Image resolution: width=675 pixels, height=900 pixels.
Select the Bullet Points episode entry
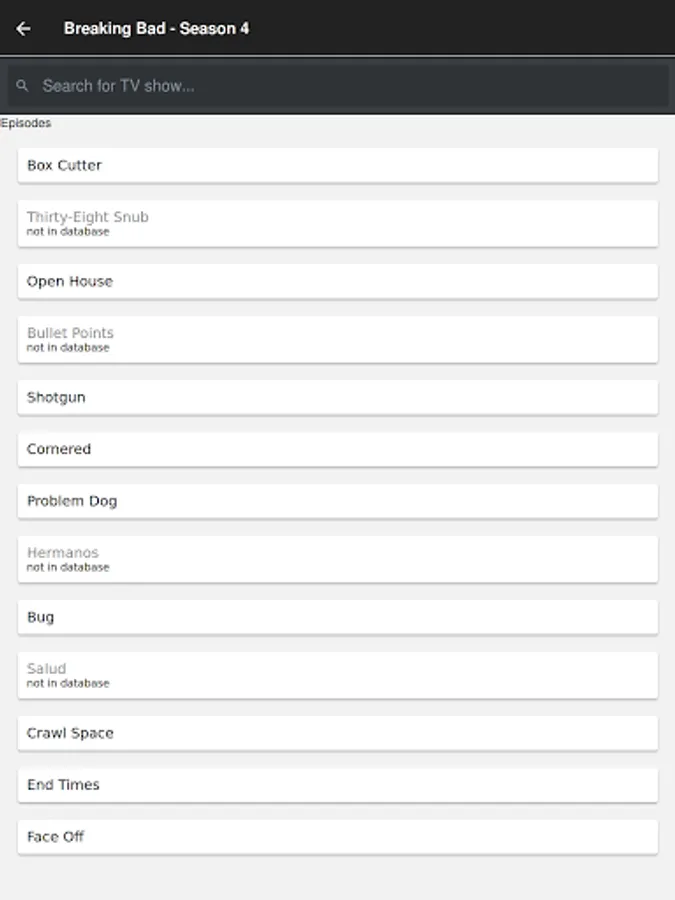tap(337, 339)
